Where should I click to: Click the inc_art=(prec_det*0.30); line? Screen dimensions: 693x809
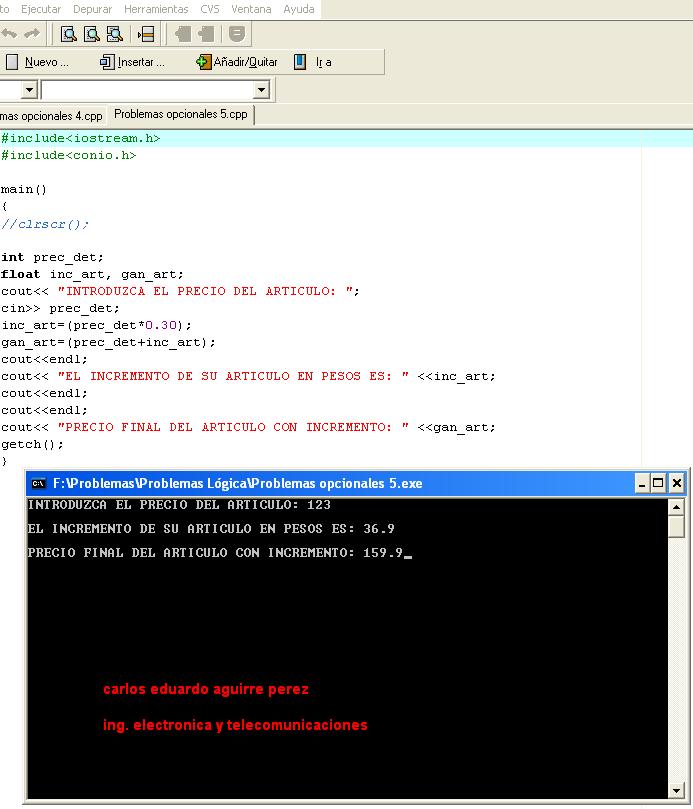tap(96, 325)
